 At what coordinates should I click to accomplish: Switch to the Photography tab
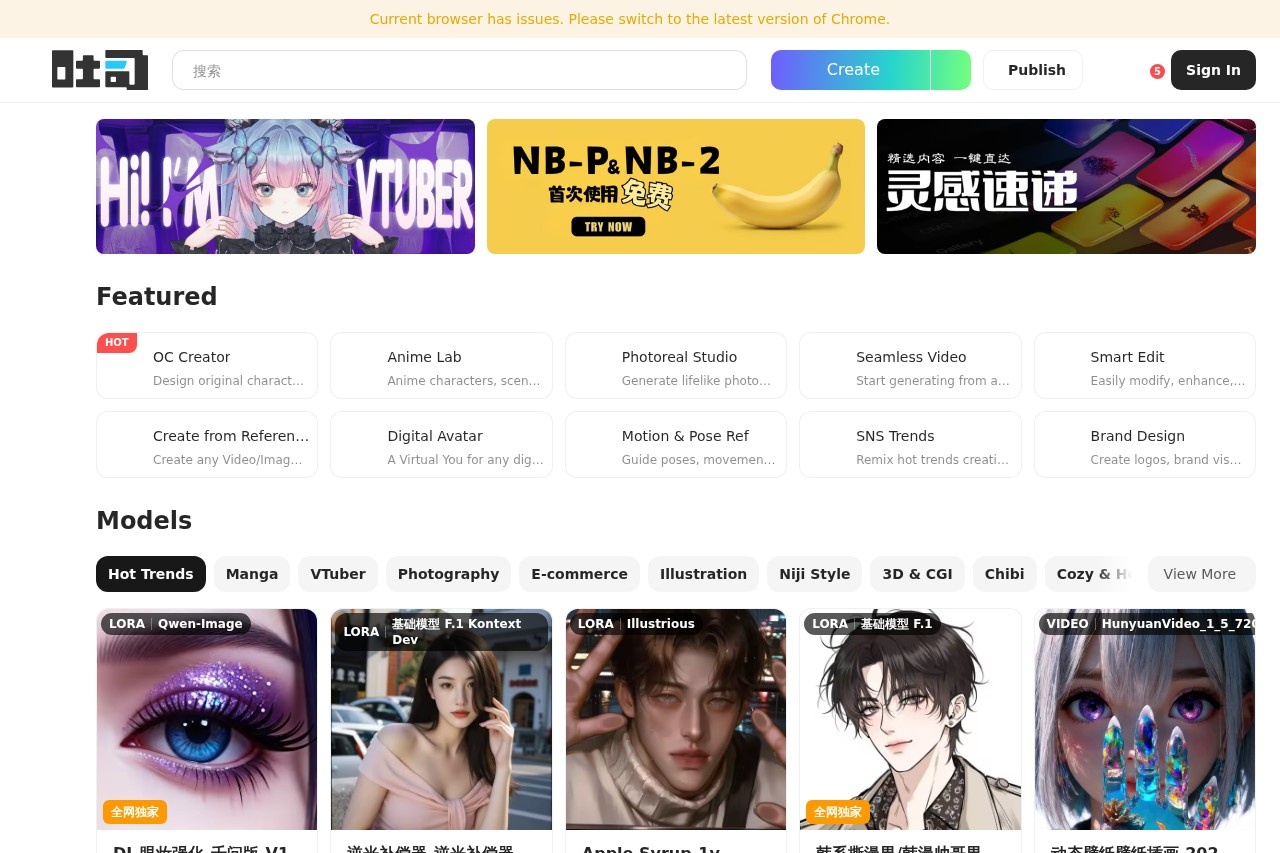448,574
